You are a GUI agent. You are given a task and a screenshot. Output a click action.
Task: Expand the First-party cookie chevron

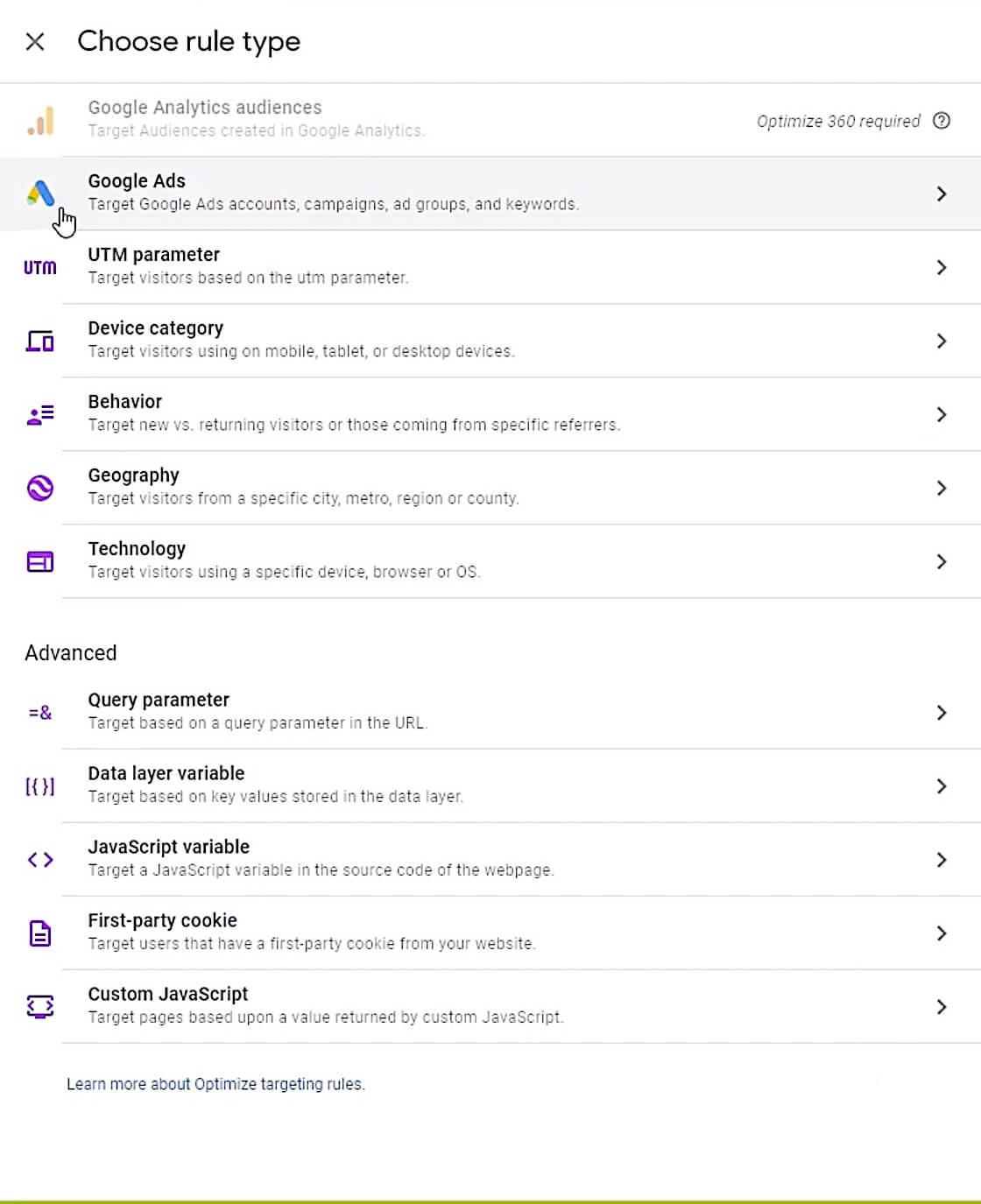pos(942,933)
